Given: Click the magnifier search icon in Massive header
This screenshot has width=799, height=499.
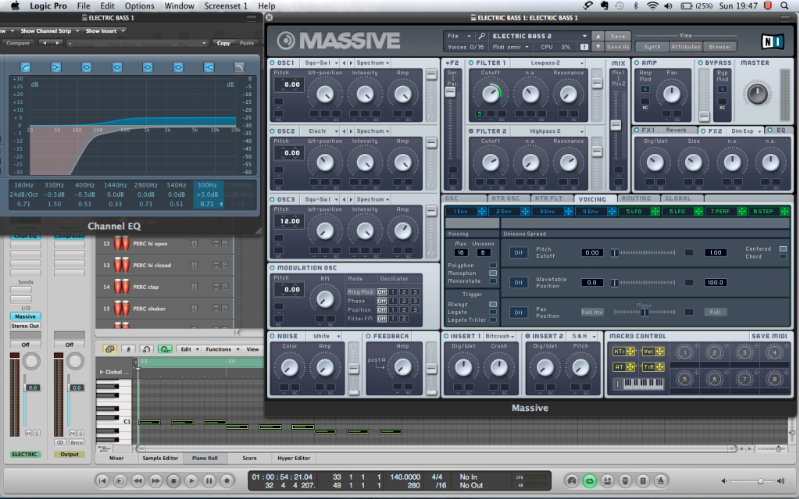Looking at the screenshot, I should 482,36.
